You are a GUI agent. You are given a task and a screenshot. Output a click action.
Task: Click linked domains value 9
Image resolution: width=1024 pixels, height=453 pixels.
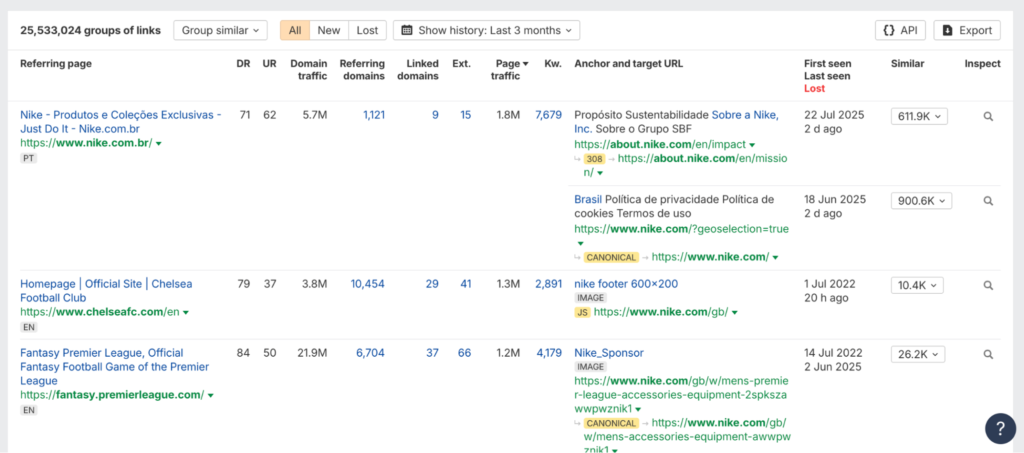click(435, 115)
